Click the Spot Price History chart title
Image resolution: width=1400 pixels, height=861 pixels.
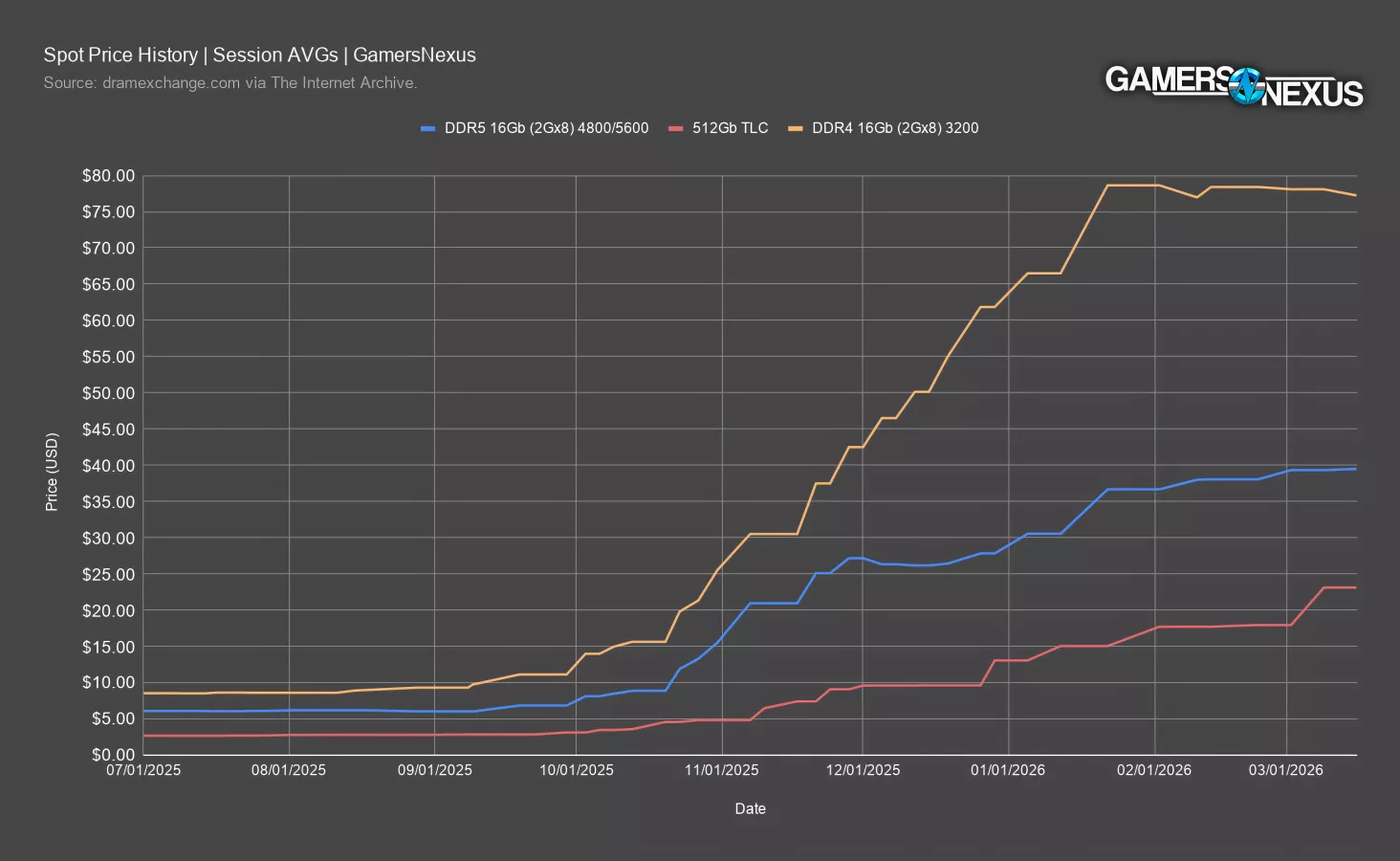coord(259,55)
